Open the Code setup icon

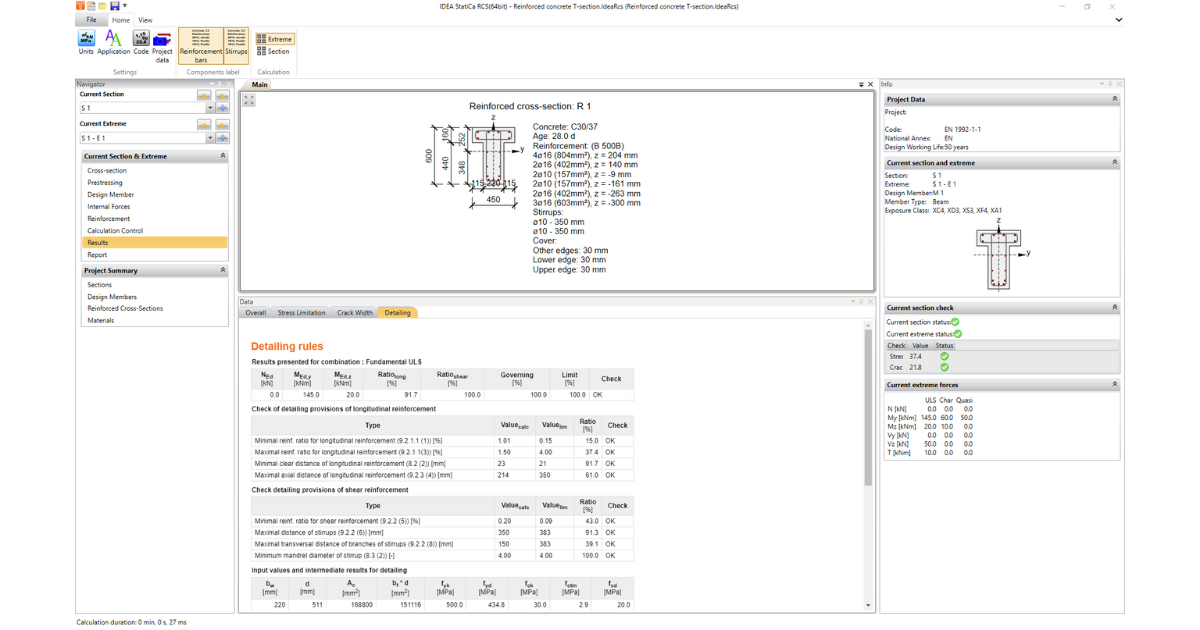click(x=141, y=38)
